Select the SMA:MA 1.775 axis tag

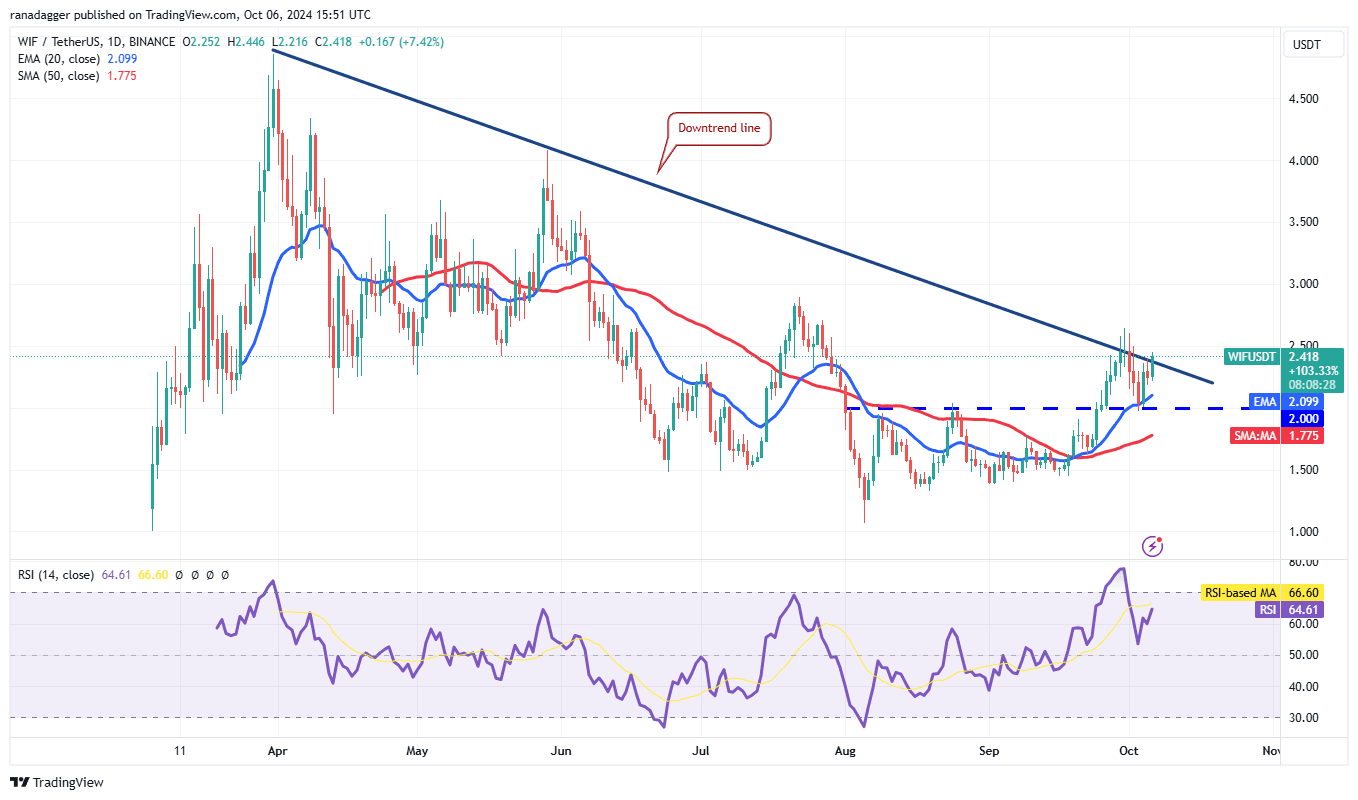click(1283, 435)
